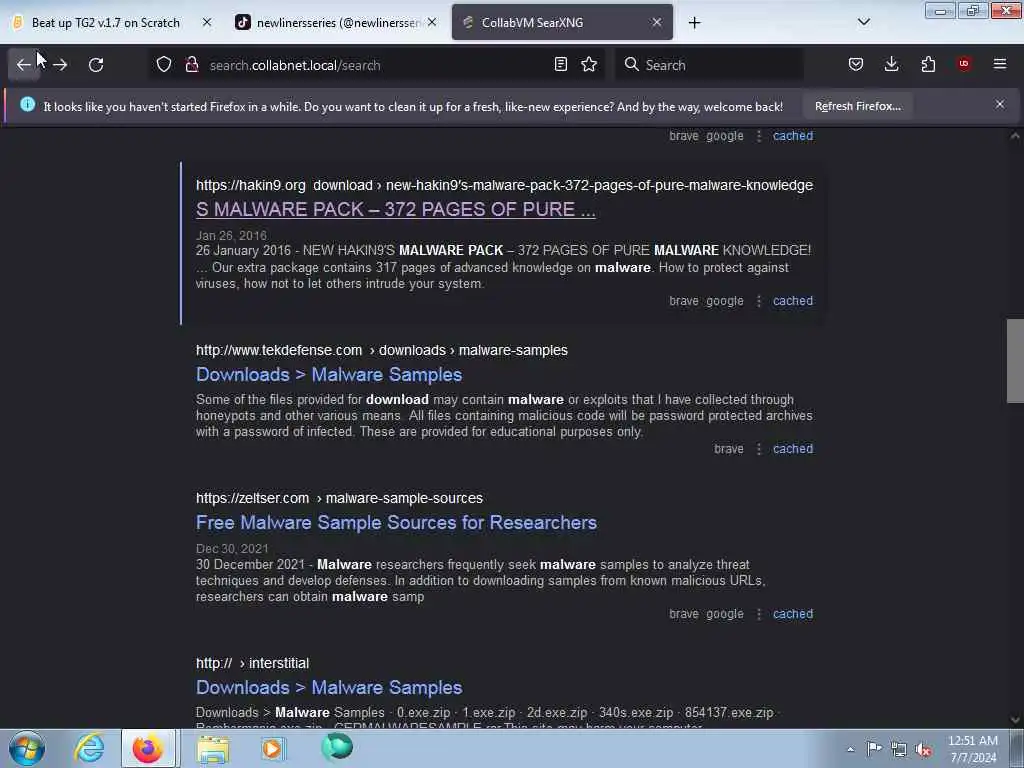1024x768 pixels.
Task: Open Free Malware Sample Sources for Researchers
Action: (x=396, y=522)
